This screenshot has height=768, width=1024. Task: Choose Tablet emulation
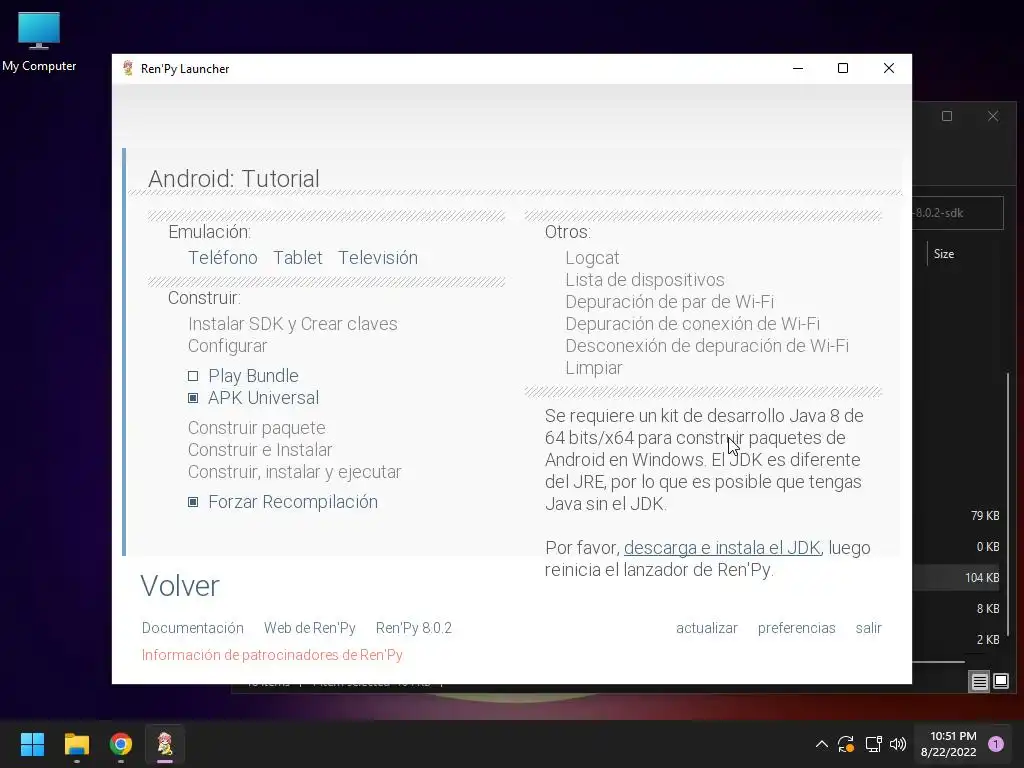click(298, 258)
